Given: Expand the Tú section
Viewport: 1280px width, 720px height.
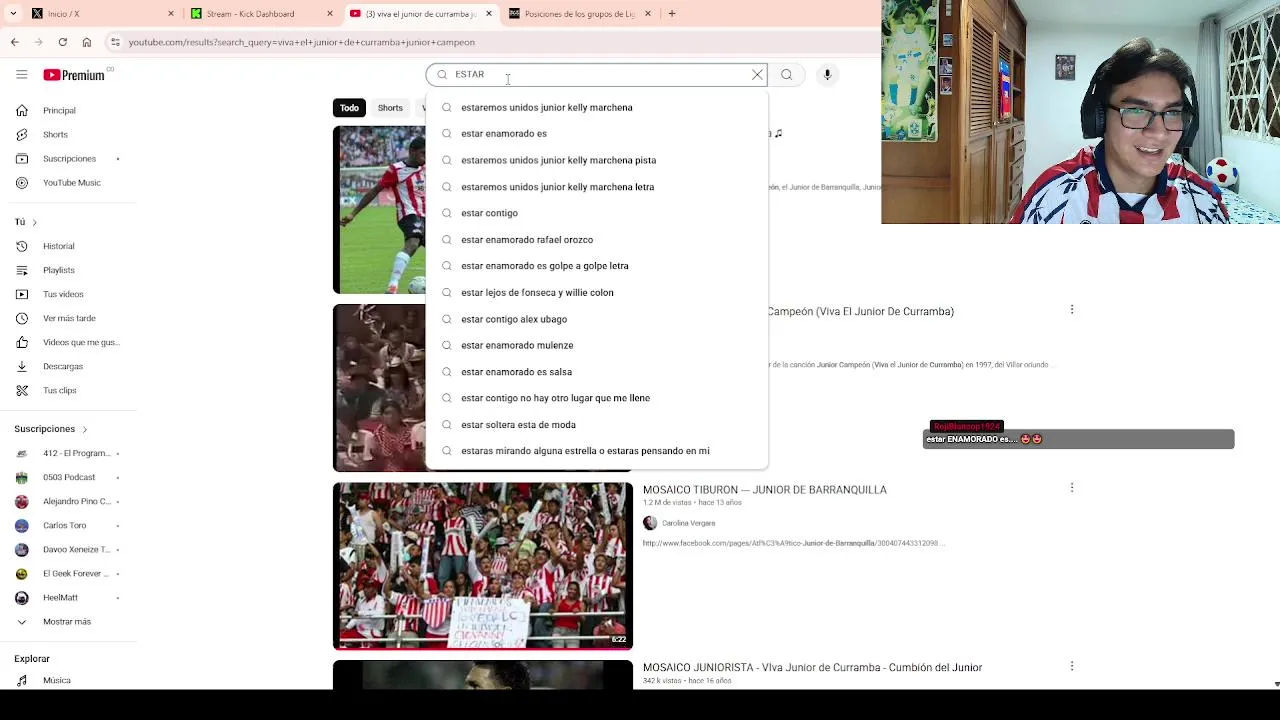Looking at the screenshot, I should [26, 222].
